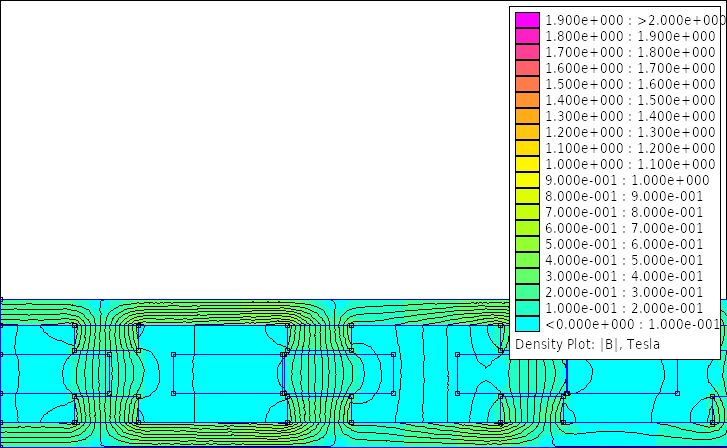Click the cyan <0.000e+000 legend swatch

click(527, 324)
